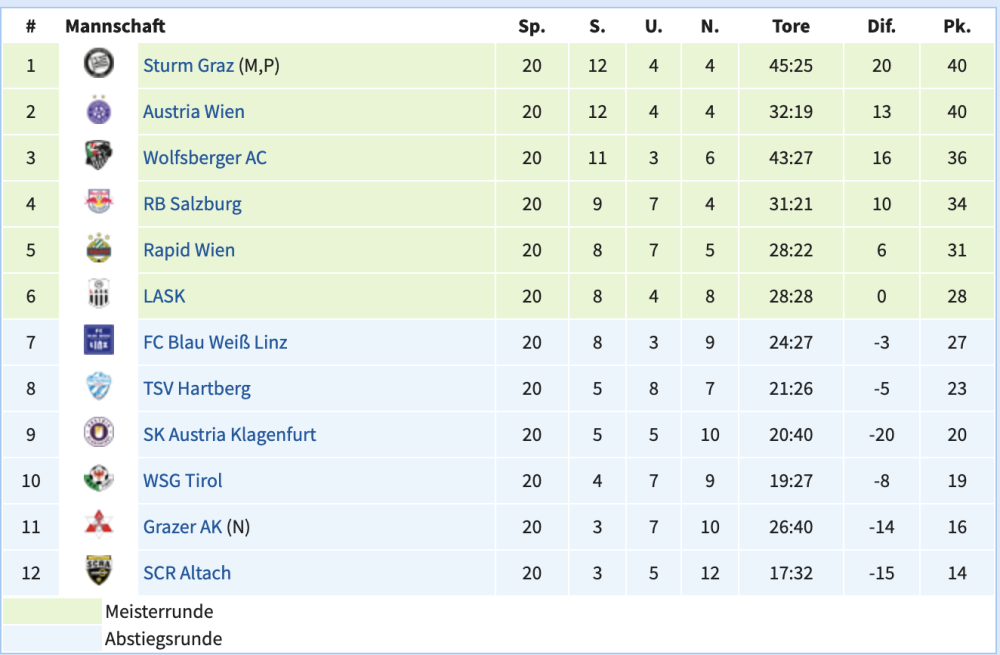Click the TSV Hartberg club crest
The image size is (1000, 655).
click(x=98, y=388)
